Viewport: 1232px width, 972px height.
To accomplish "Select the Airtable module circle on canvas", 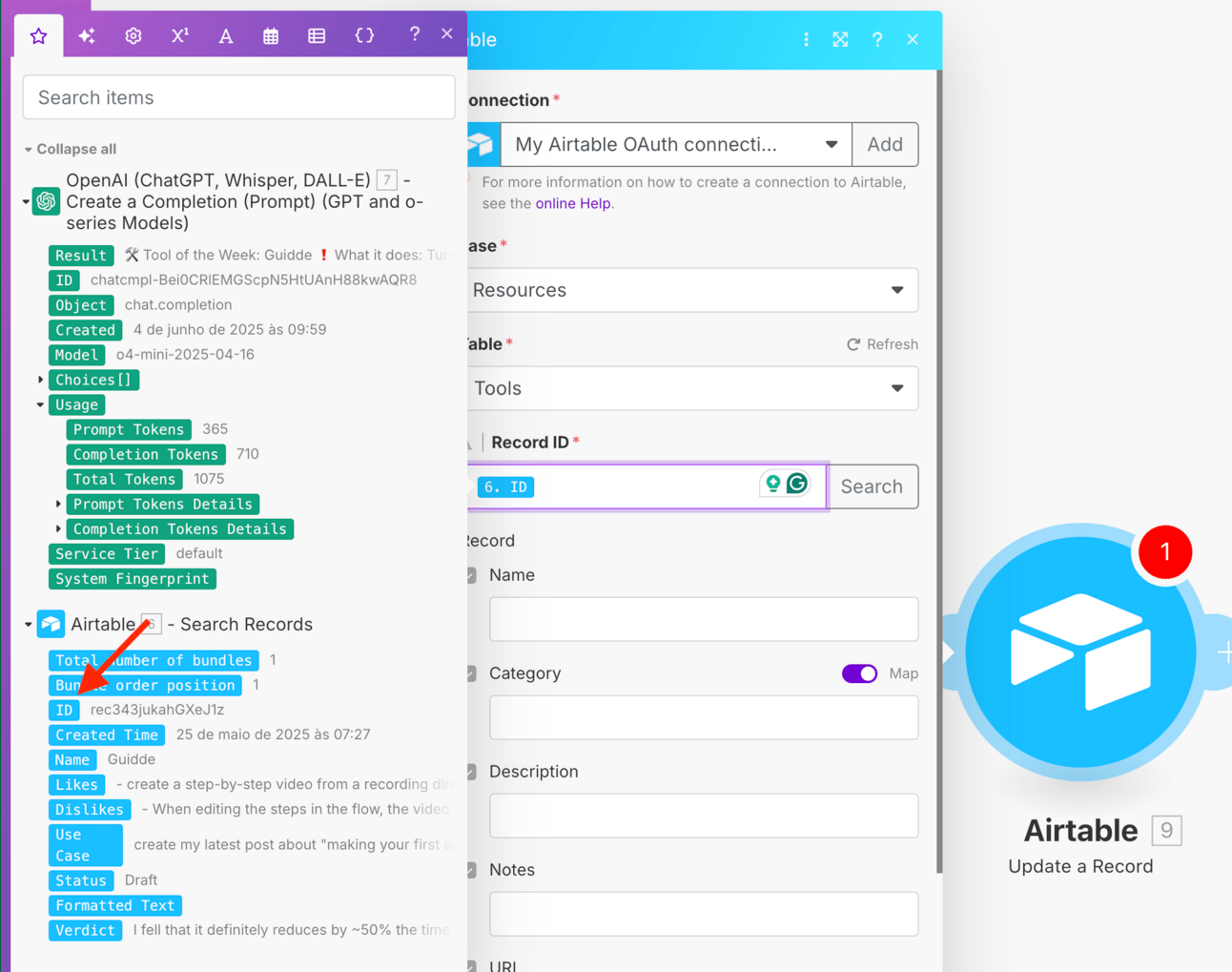I will coord(1079,651).
